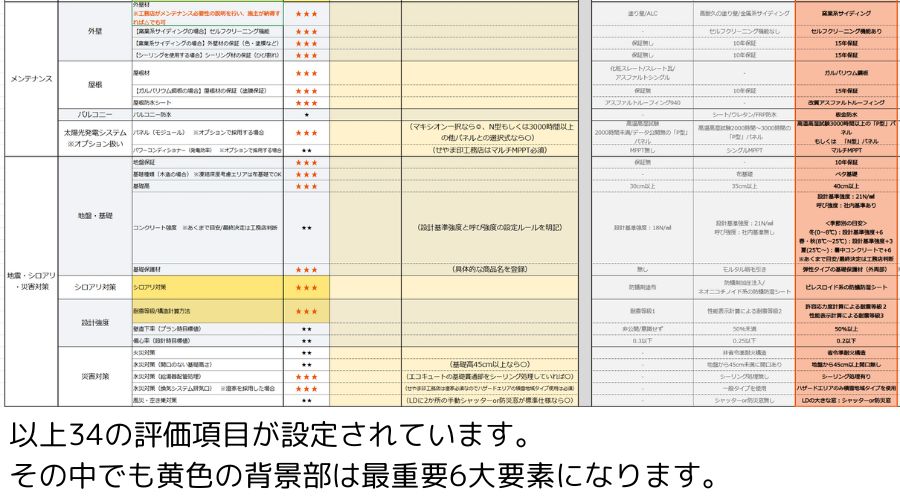Select the single-star rating for バルコニー防水
The image size is (900, 500).
307,115
